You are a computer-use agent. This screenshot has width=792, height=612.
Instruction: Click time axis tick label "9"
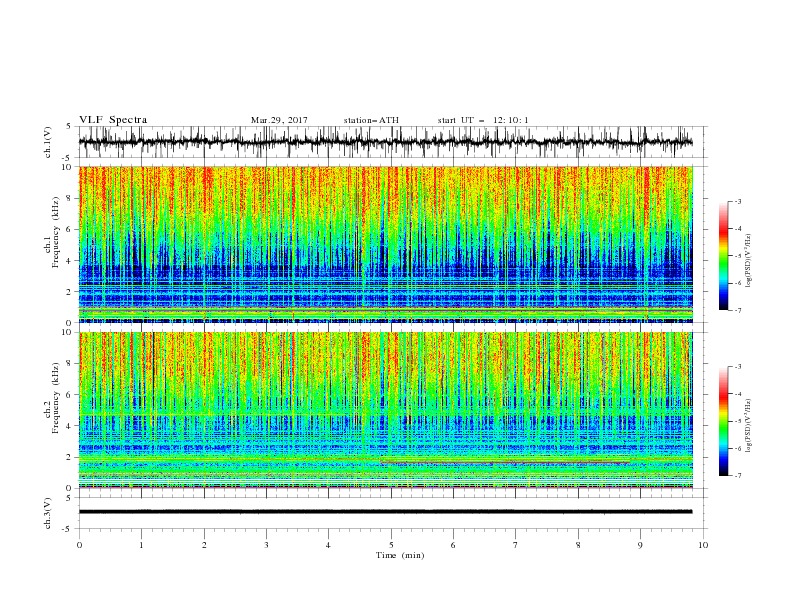[640, 545]
